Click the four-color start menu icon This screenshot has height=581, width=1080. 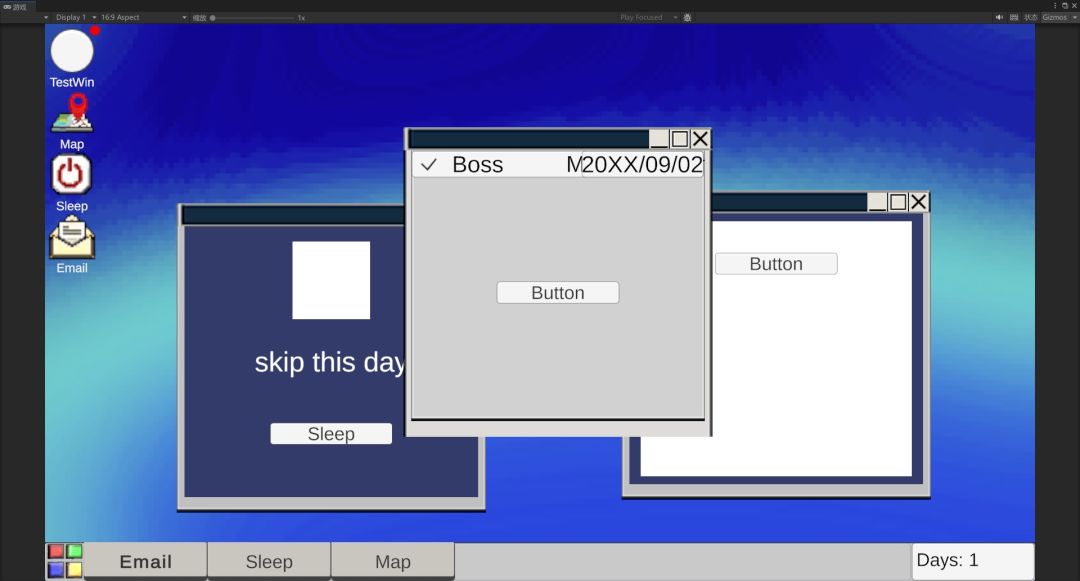[65, 560]
